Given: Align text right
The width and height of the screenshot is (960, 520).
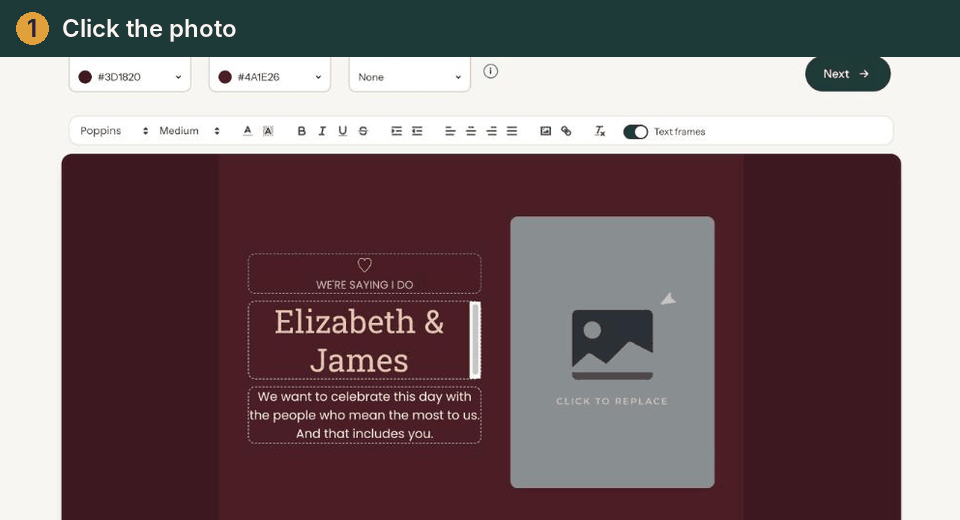Looking at the screenshot, I should (x=492, y=131).
